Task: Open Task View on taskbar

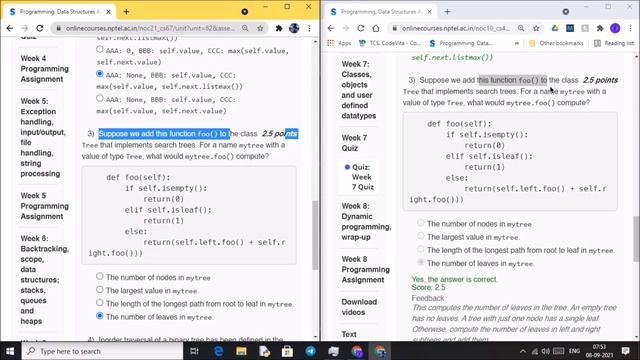Action: coord(194,351)
